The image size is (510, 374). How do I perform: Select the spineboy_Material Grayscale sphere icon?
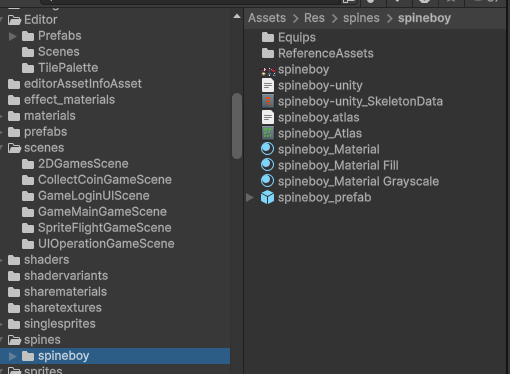click(268, 181)
